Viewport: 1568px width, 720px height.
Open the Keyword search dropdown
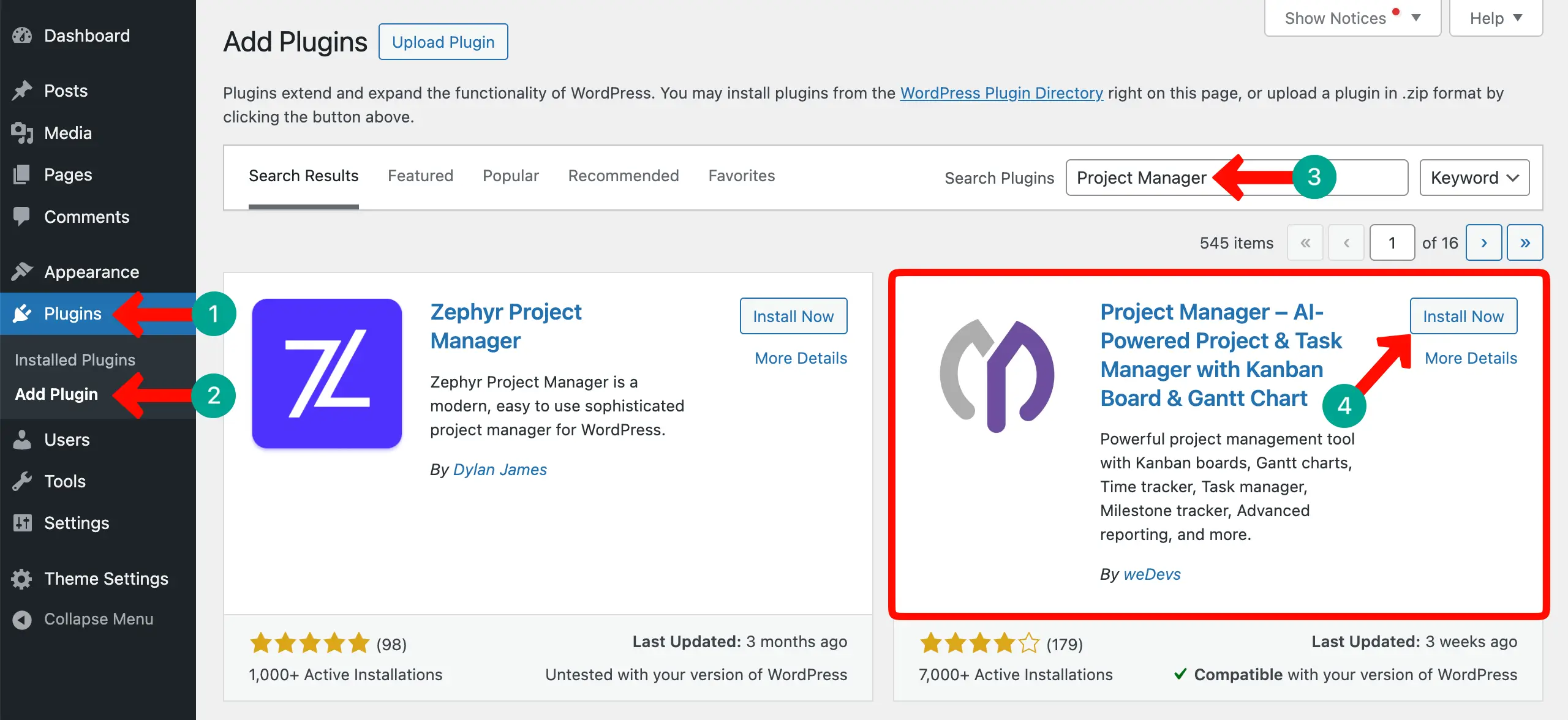[1474, 178]
